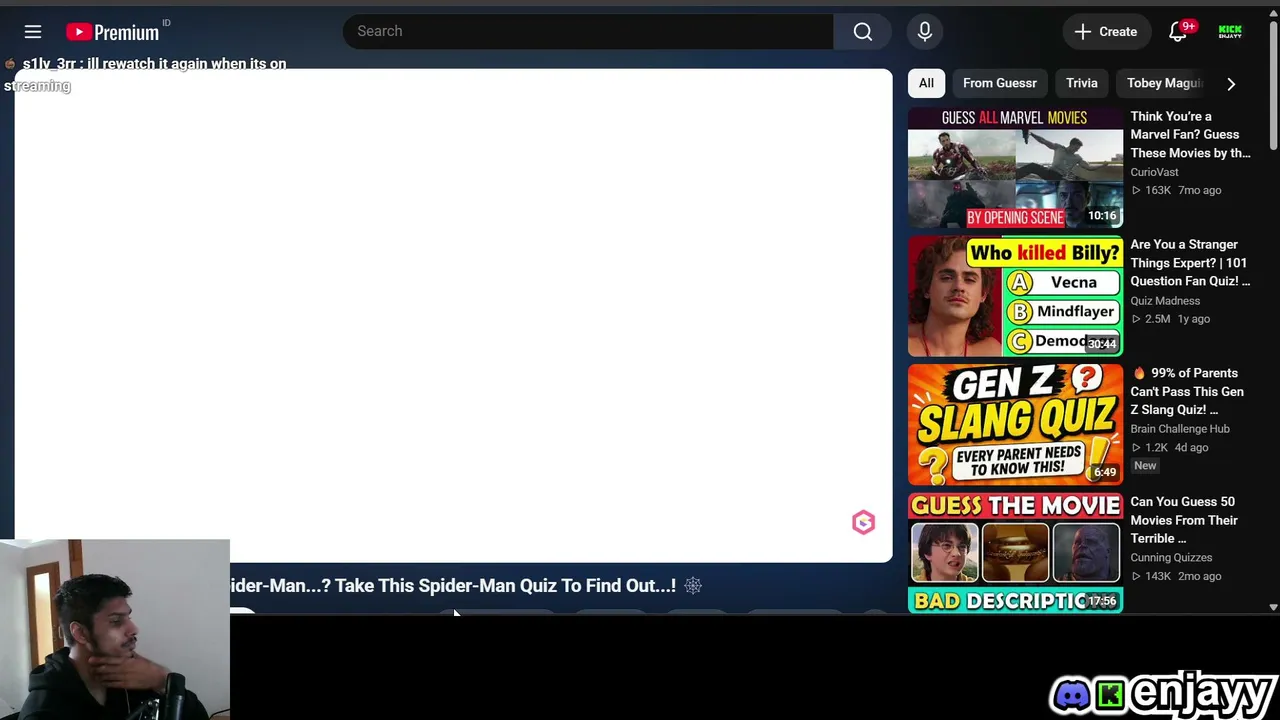Visit the Cunning Quizzes channel
This screenshot has width=1280, height=720.
pos(1171,558)
